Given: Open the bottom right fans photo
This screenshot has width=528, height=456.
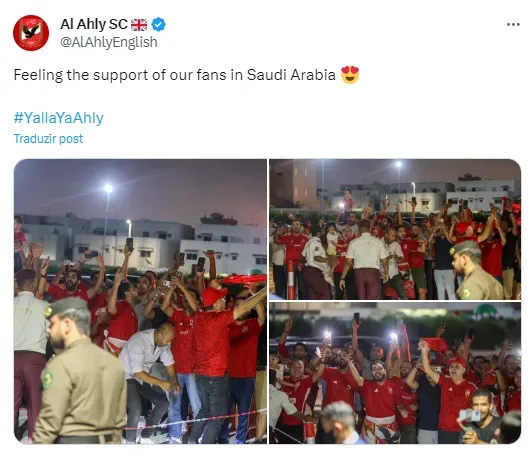Looking at the screenshot, I should pyautogui.click(x=395, y=373).
